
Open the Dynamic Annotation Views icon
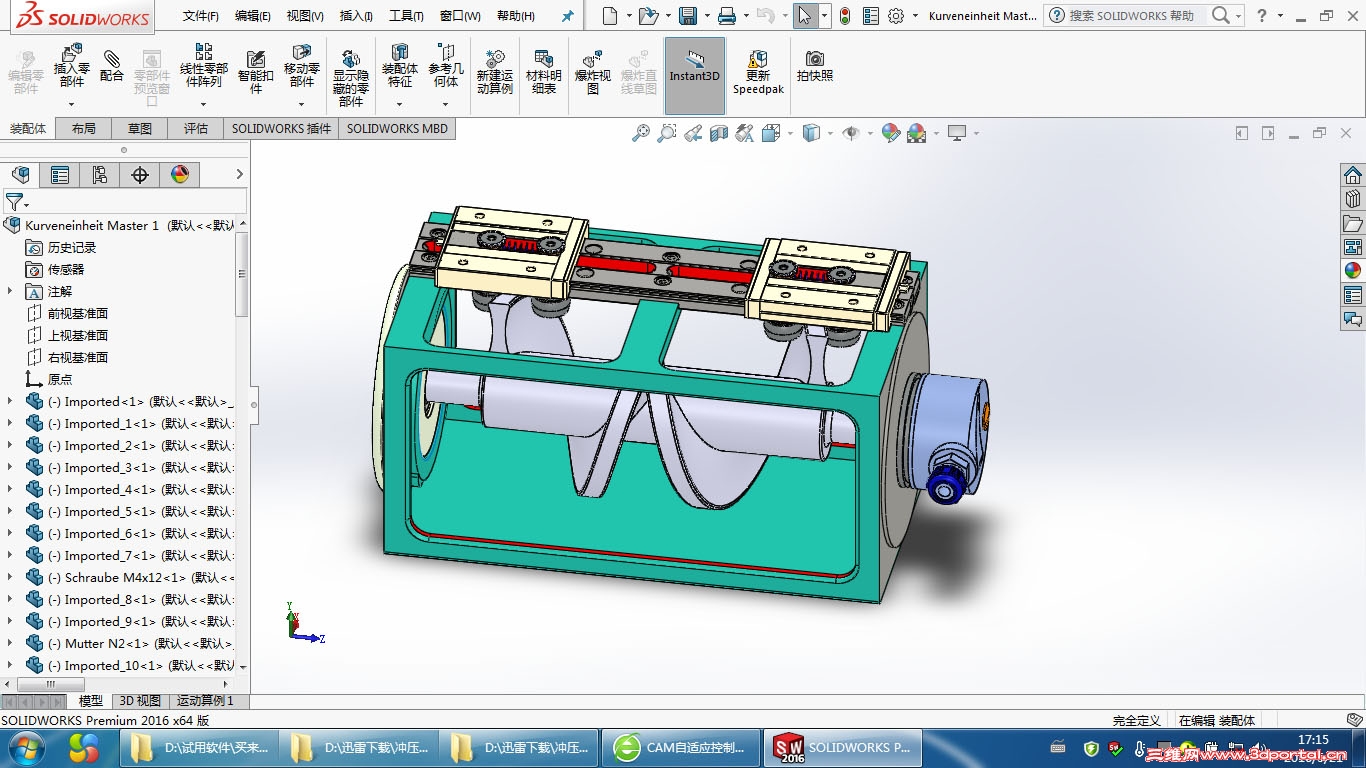[745, 133]
